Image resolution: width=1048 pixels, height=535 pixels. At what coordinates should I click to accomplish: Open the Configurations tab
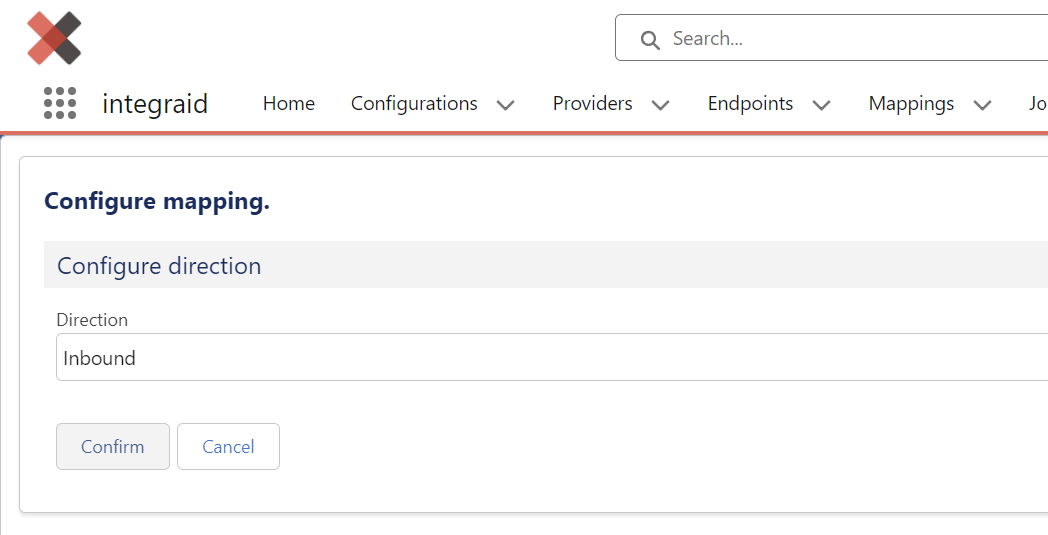(x=414, y=104)
